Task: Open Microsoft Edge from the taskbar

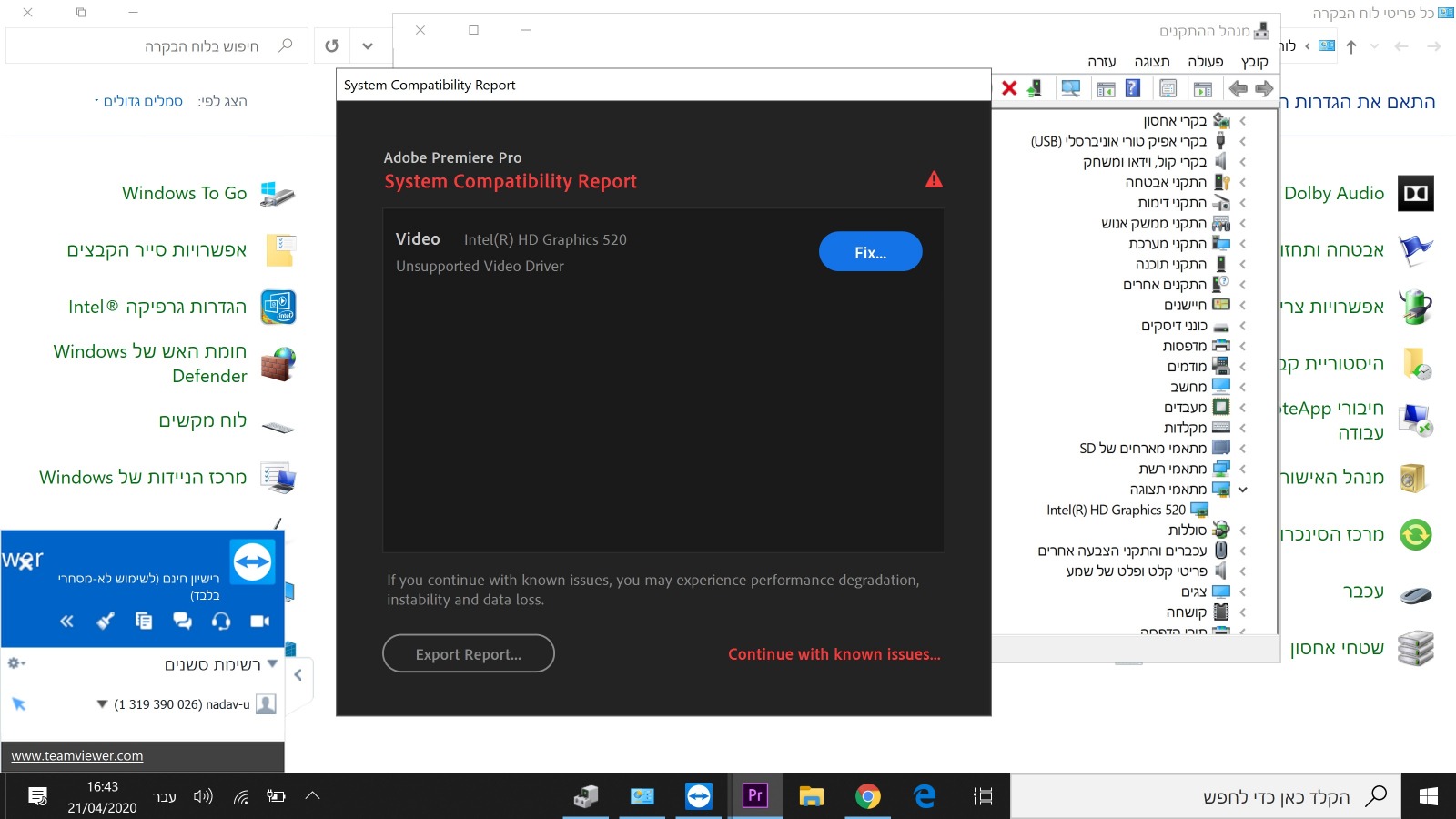Action: 925,796
